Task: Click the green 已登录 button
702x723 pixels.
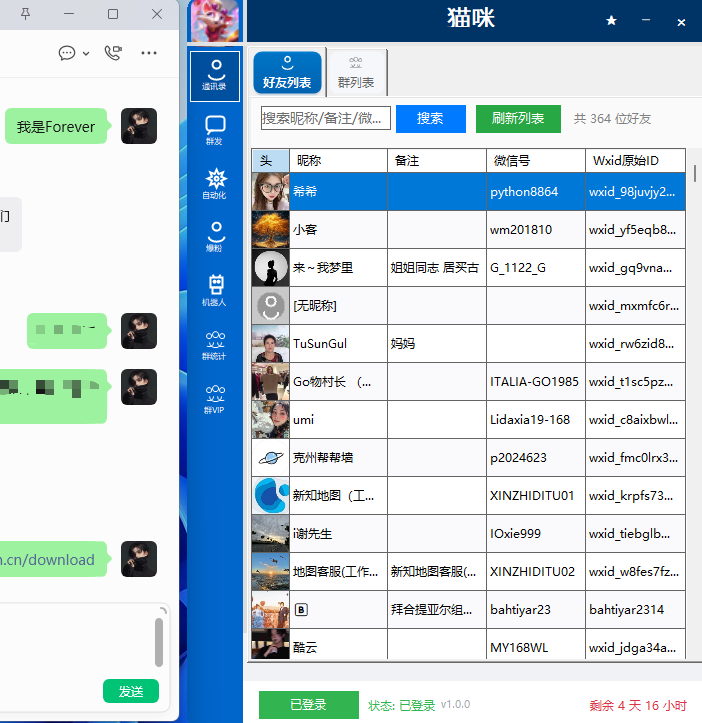Action: [309, 705]
